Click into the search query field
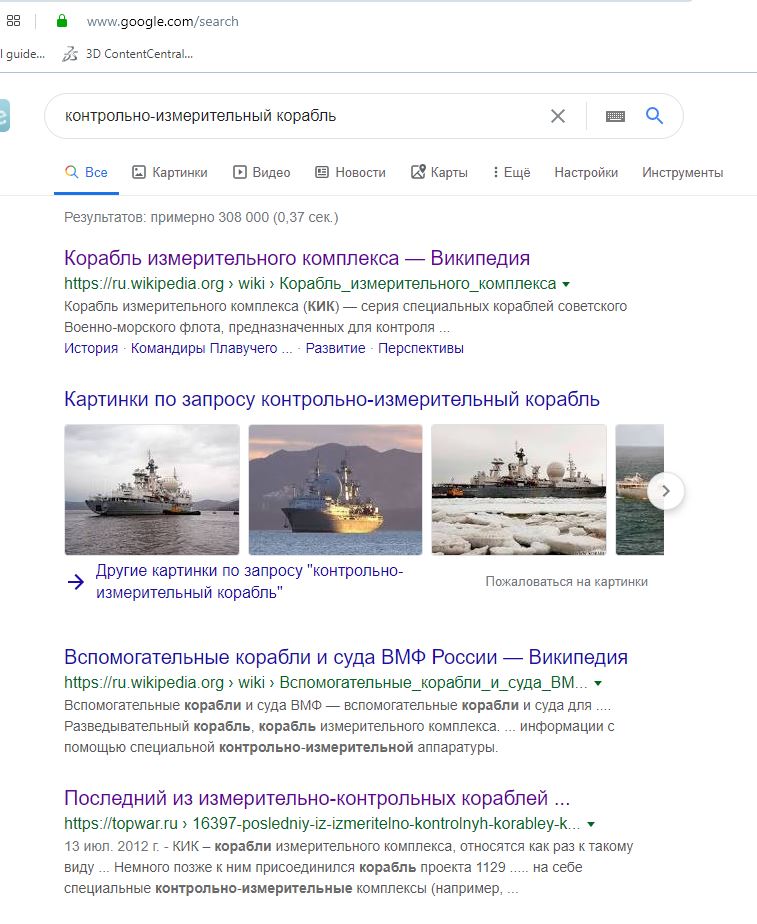 click(300, 116)
